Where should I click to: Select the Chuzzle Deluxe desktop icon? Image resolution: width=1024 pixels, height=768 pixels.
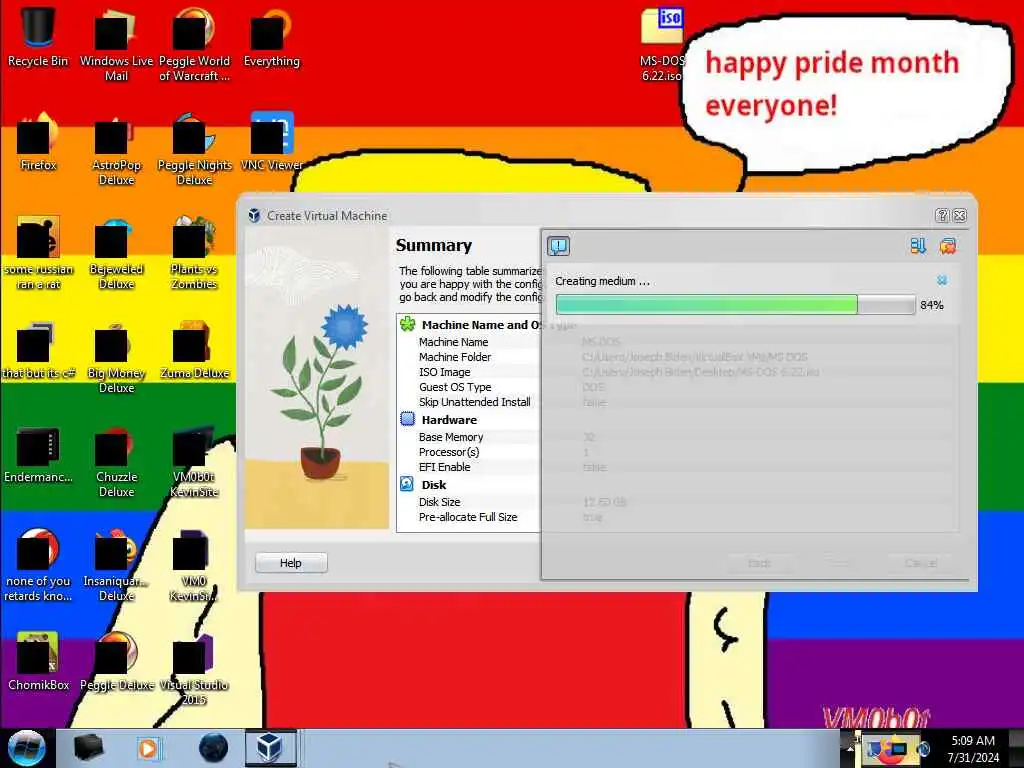coord(116,462)
